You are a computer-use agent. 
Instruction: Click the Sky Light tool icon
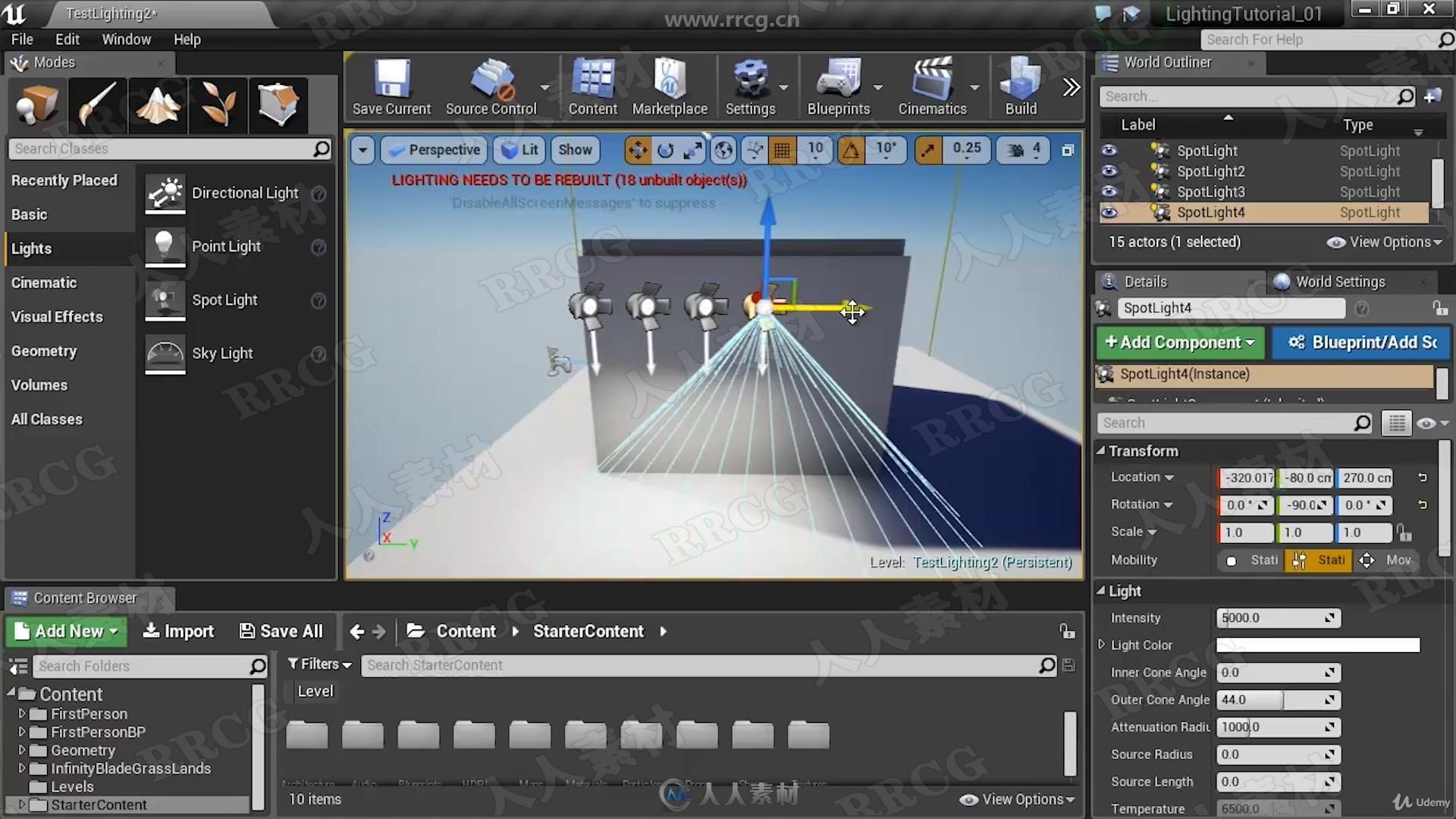[x=163, y=352]
